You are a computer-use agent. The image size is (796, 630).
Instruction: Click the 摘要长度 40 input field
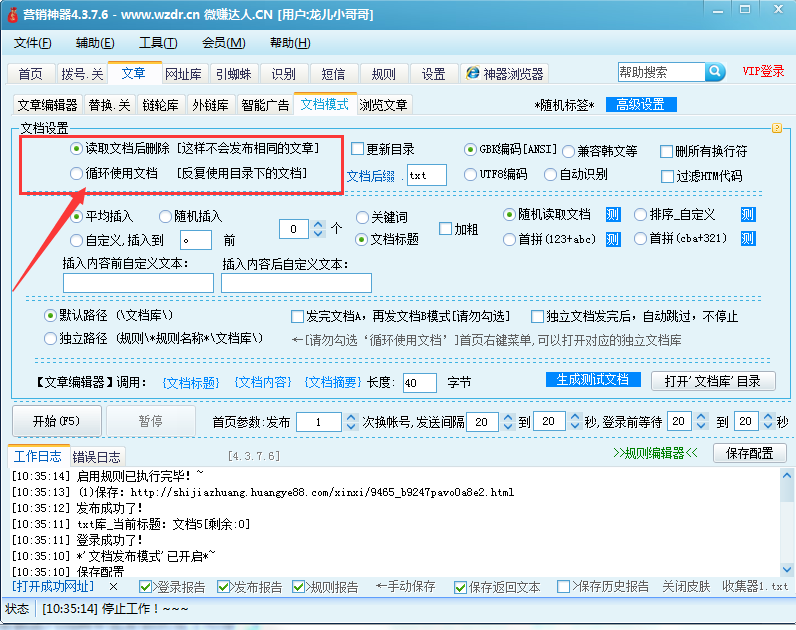coord(419,383)
